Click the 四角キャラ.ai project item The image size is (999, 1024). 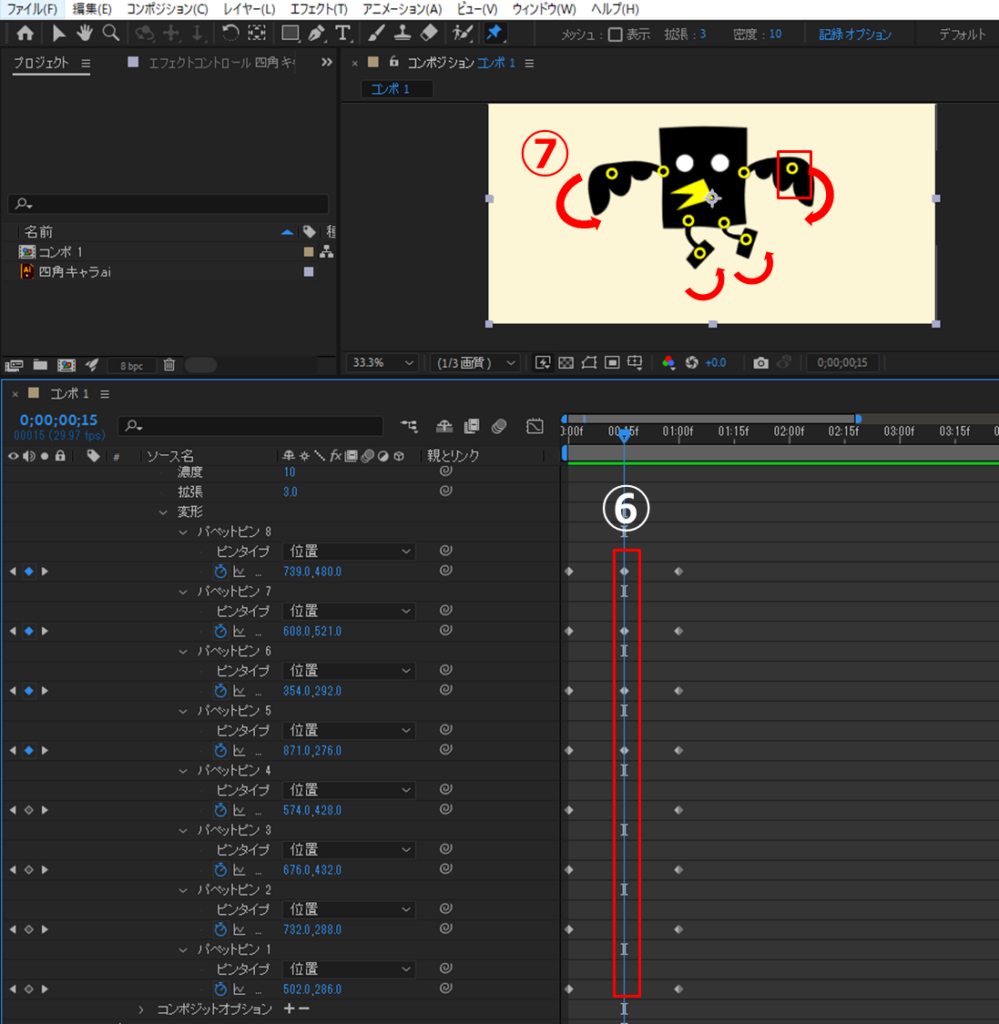pyautogui.click(x=75, y=271)
